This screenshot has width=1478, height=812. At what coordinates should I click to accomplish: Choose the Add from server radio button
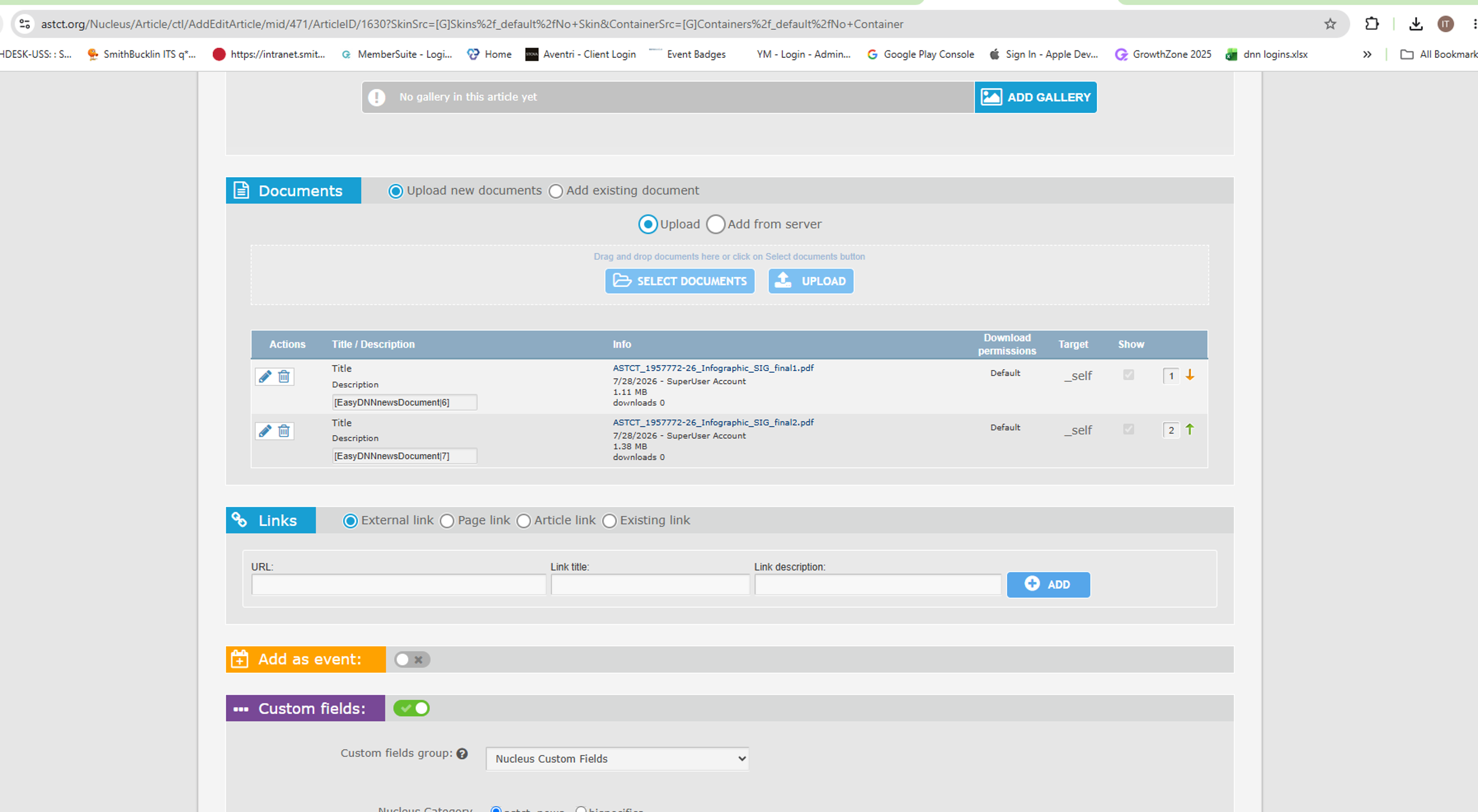[x=715, y=224]
